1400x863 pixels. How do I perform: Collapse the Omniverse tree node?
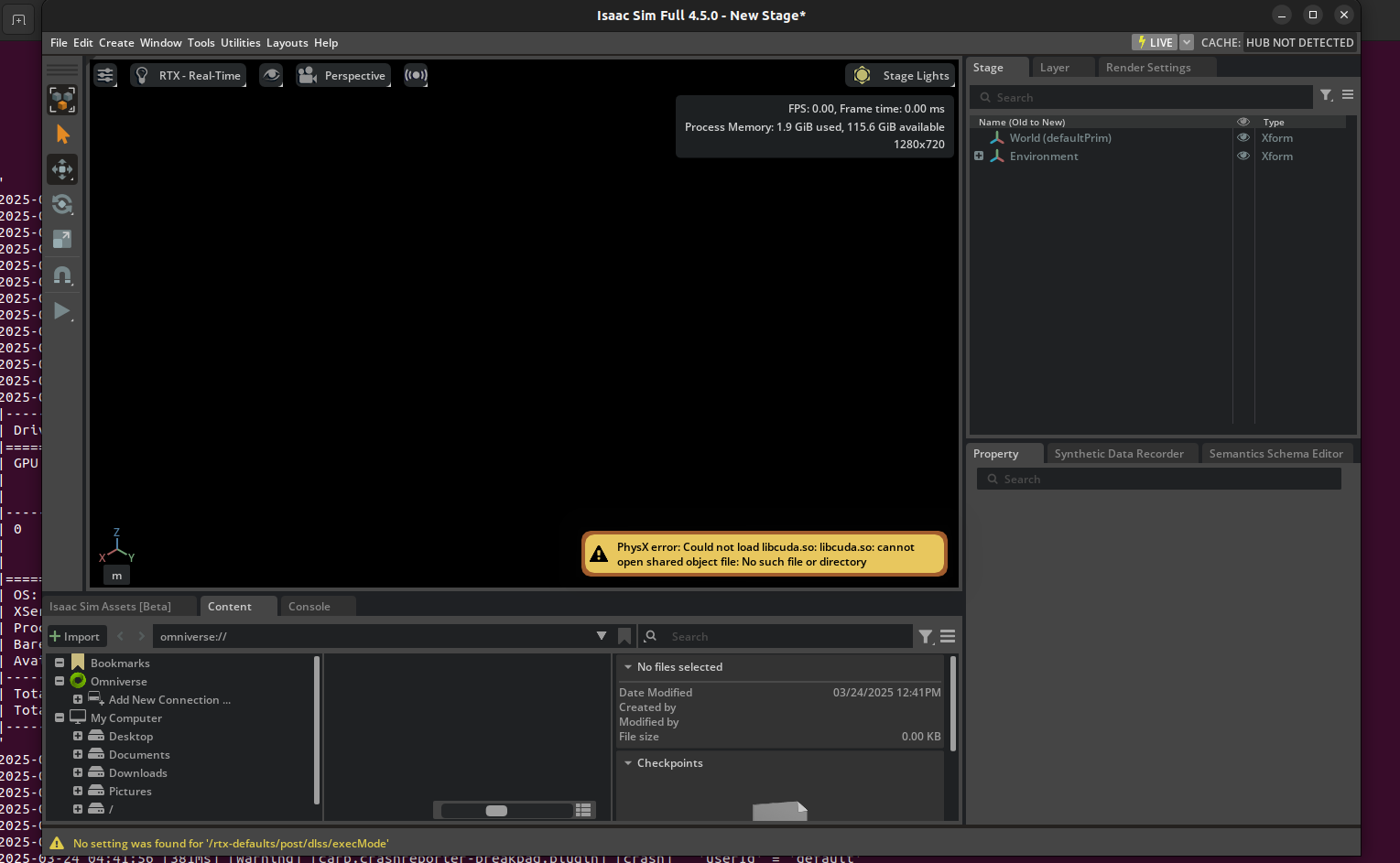pyautogui.click(x=60, y=681)
